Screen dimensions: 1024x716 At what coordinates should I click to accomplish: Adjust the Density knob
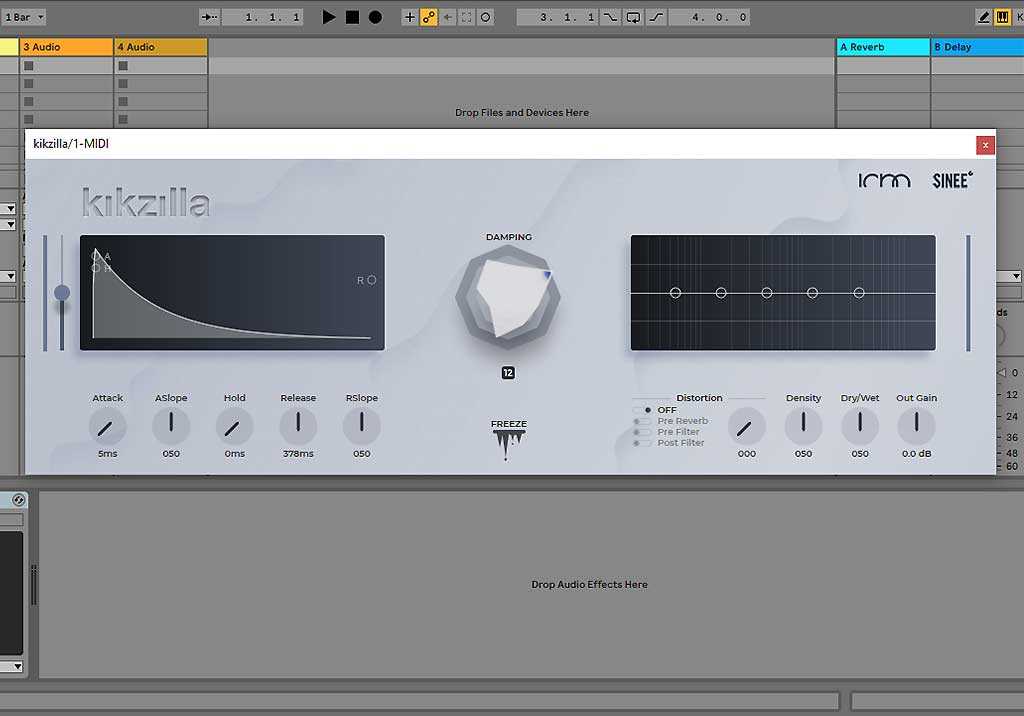point(803,425)
